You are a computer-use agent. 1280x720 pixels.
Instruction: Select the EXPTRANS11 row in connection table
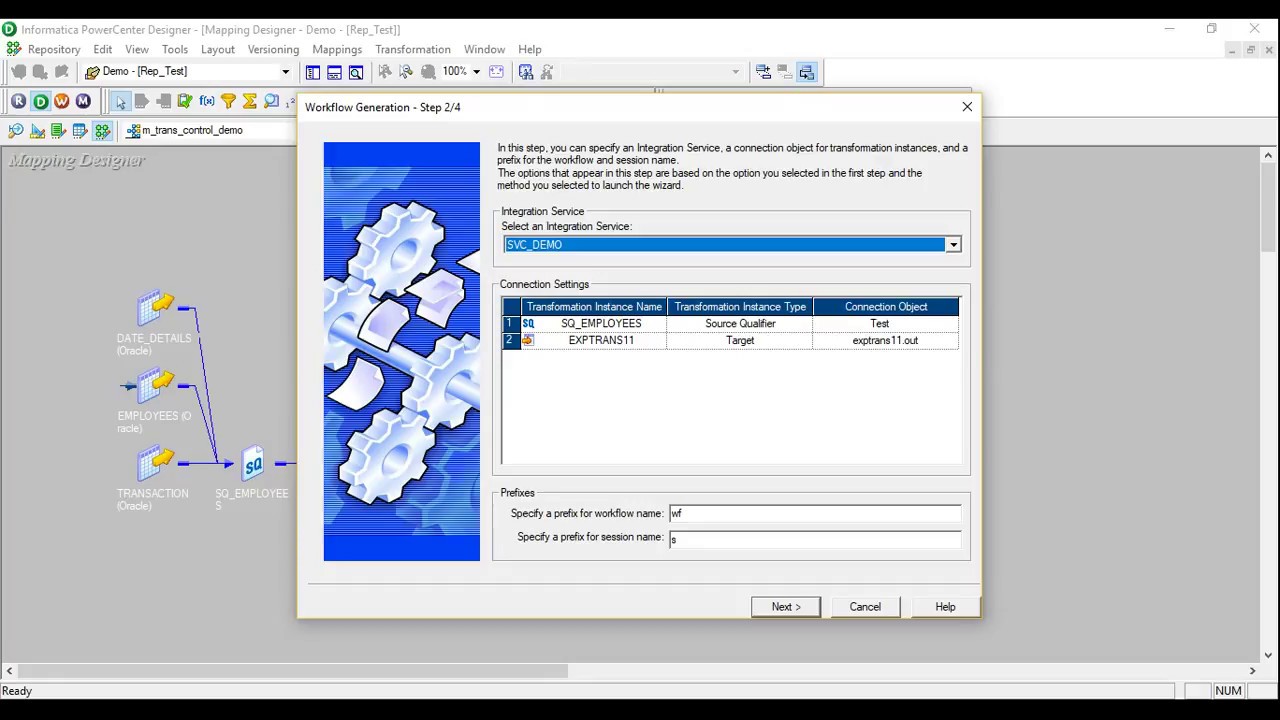click(x=730, y=341)
